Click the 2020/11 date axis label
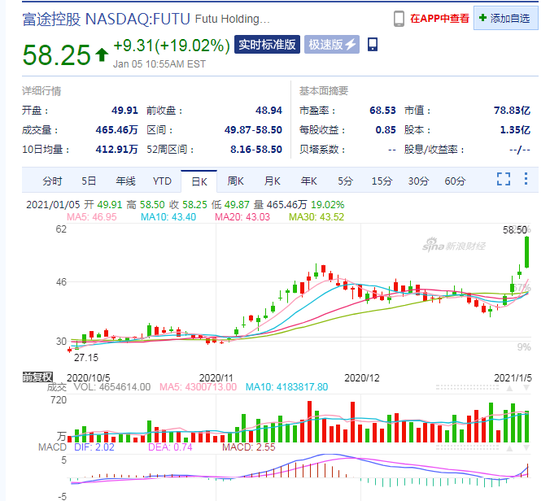 click(x=216, y=378)
